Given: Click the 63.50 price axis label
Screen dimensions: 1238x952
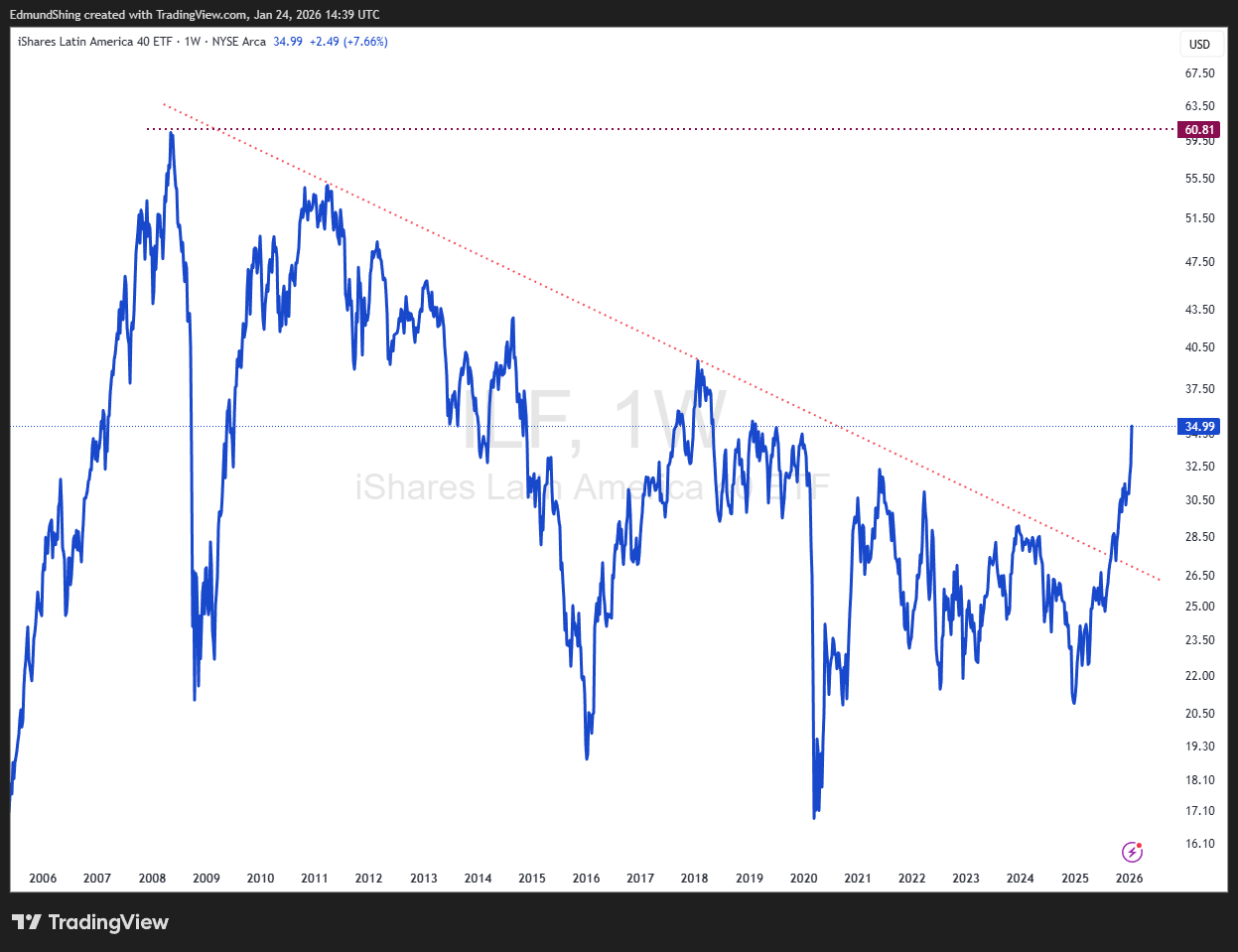Looking at the screenshot, I should (x=1199, y=106).
